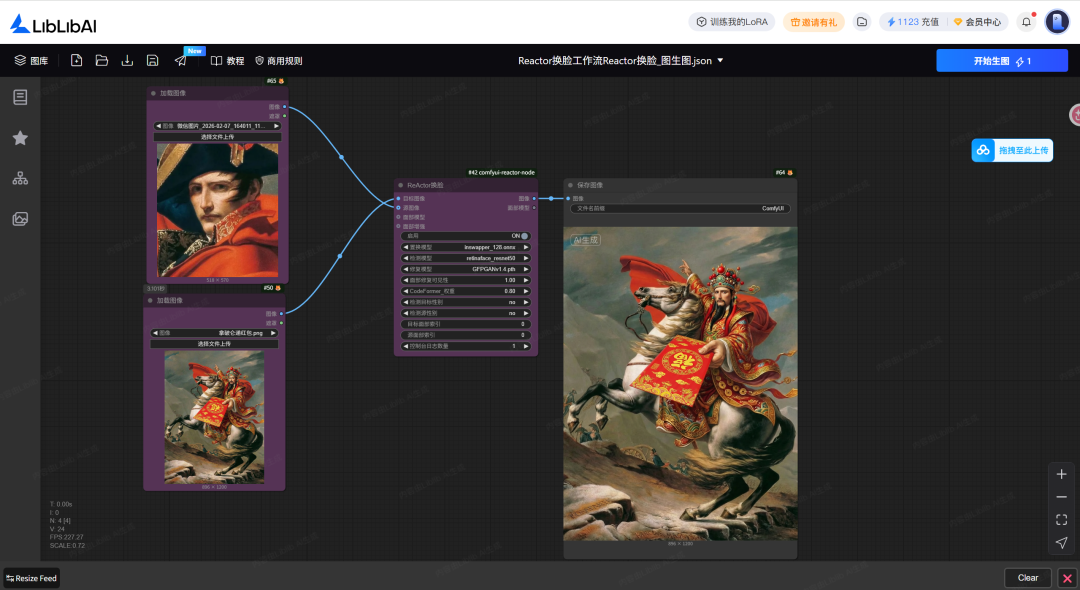This screenshot has height=590, width=1080.
Task: Click next arrow on 修复模型 GFPGANv1.4.pth
Action: pos(528,269)
